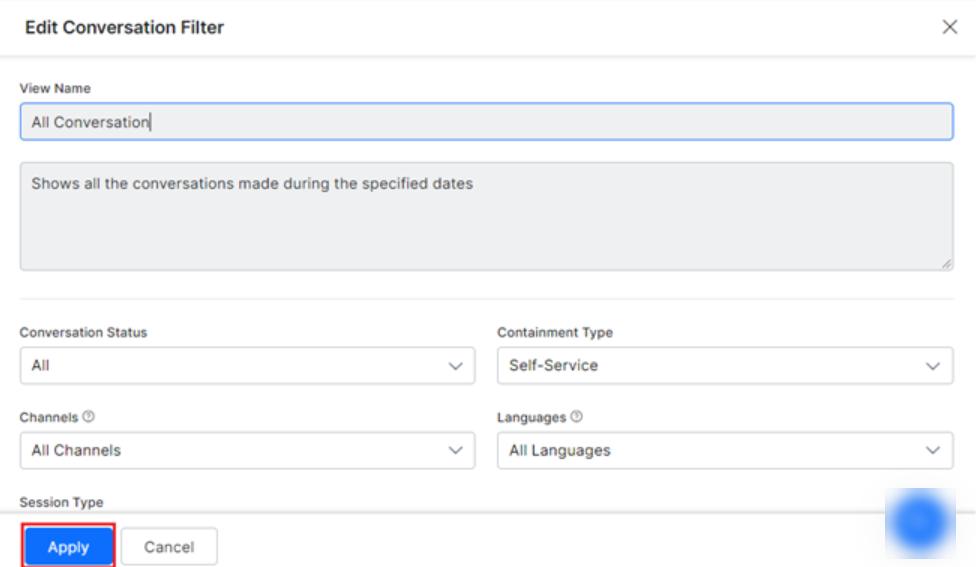Click the Conversation Status chevron arrow
The width and height of the screenshot is (978, 567).
(x=455, y=366)
